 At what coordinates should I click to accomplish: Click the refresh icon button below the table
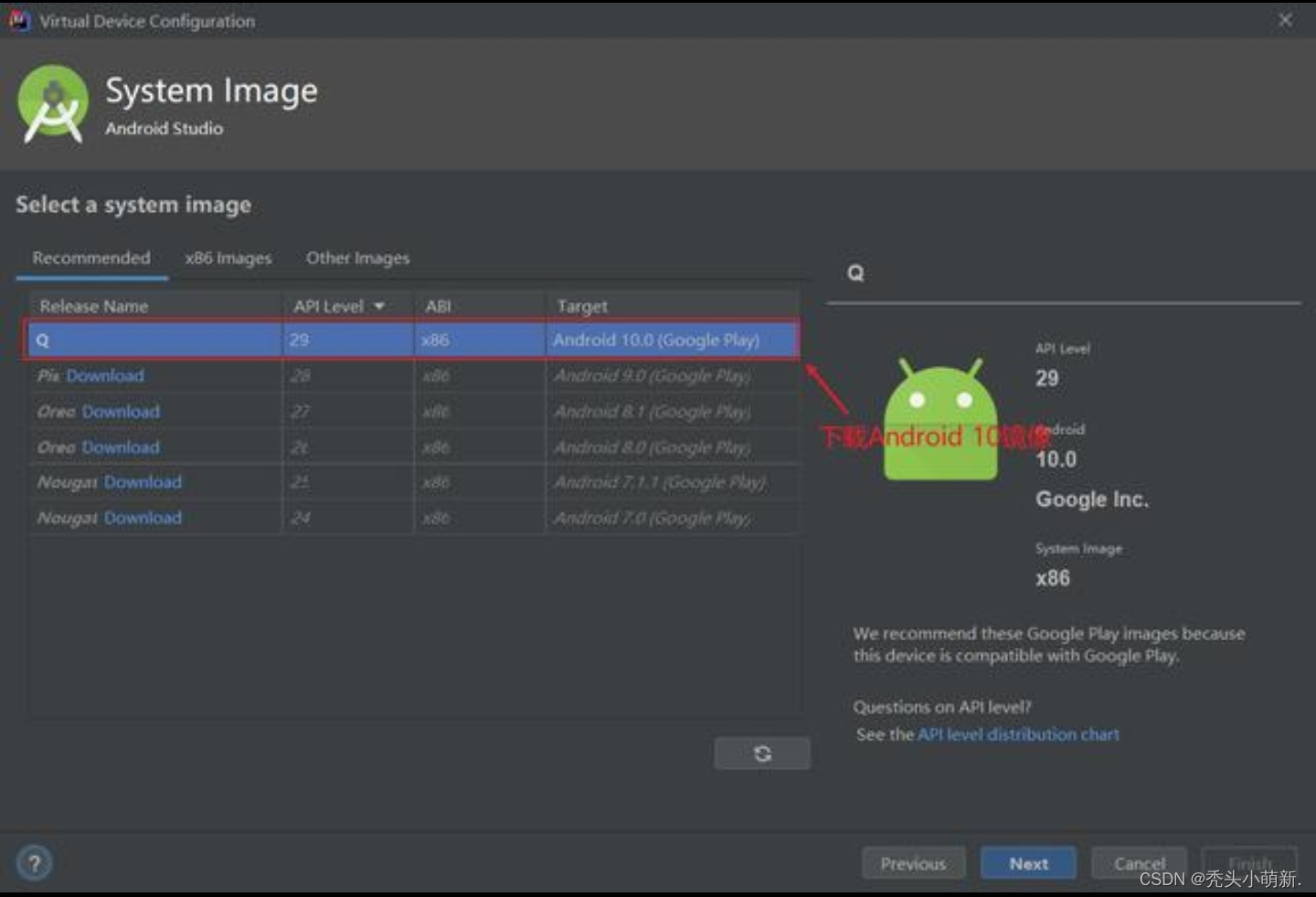click(762, 754)
